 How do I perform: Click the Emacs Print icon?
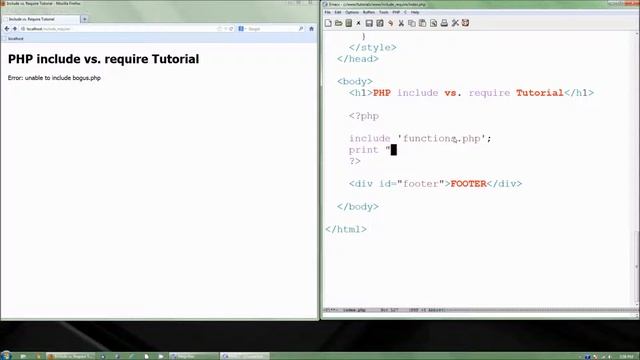444,23
